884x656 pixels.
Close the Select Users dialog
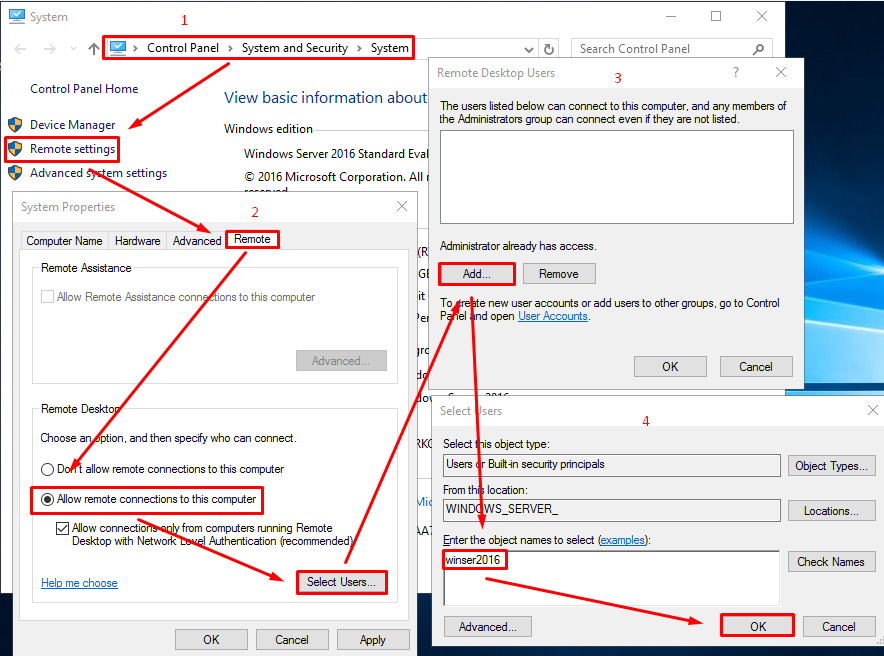872,410
